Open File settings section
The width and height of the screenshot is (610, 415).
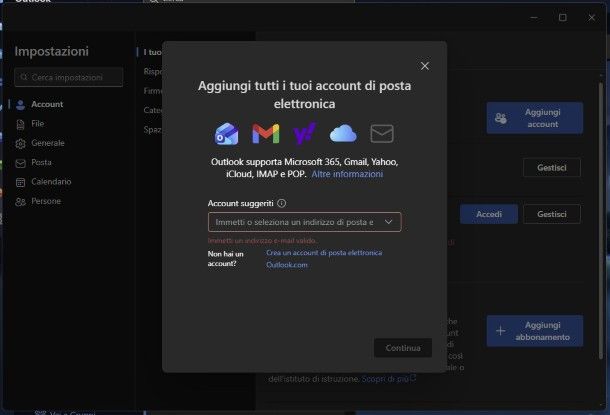click(37, 124)
